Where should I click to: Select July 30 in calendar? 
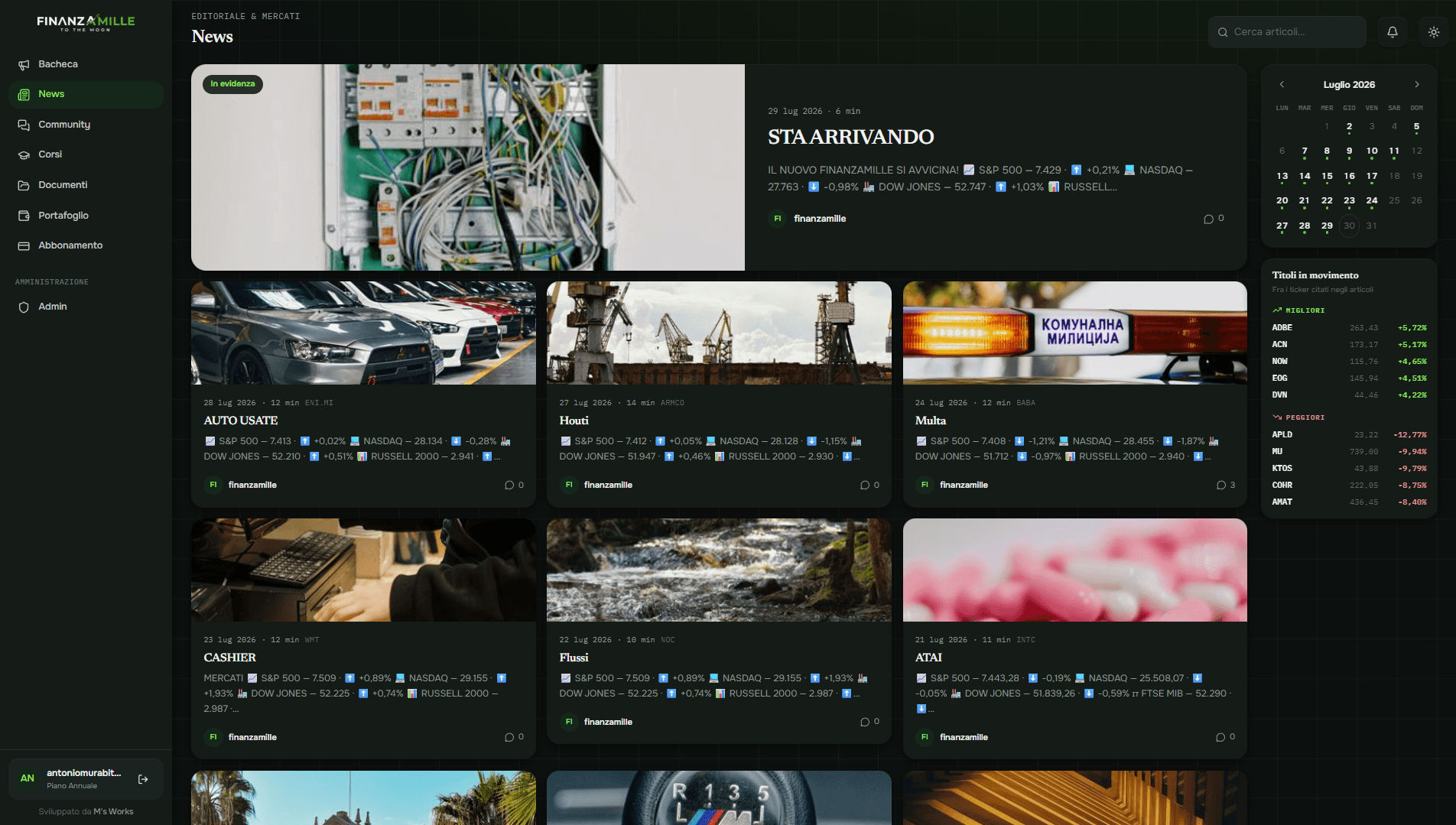tap(1349, 226)
